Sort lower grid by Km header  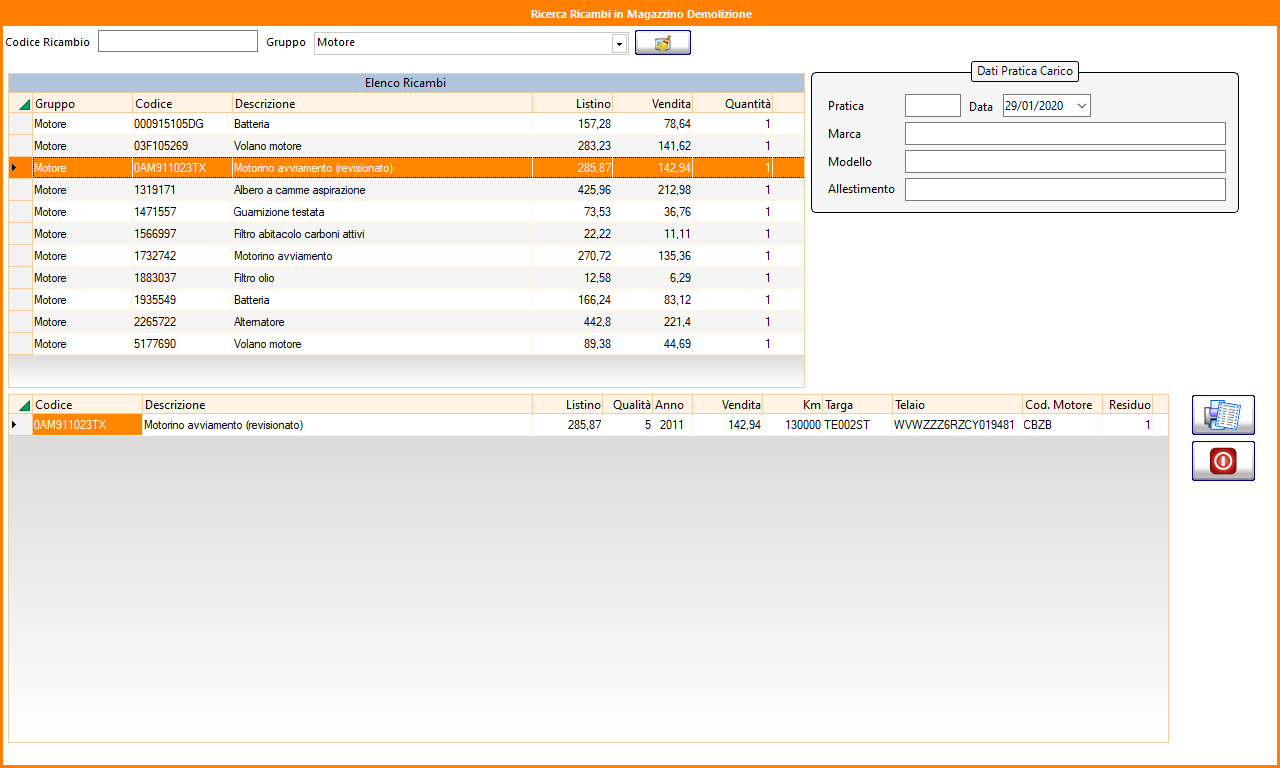point(792,405)
